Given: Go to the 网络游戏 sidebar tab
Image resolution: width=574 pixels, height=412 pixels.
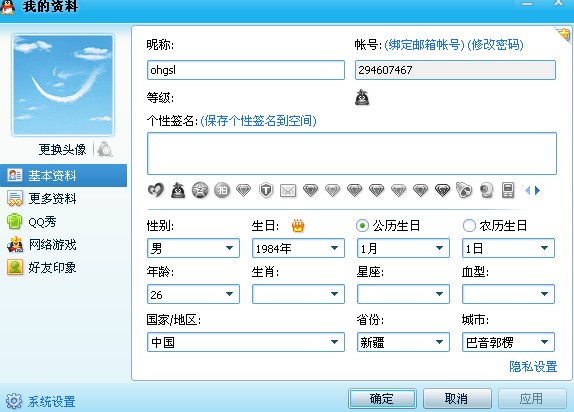Looking at the screenshot, I should 64,245.
